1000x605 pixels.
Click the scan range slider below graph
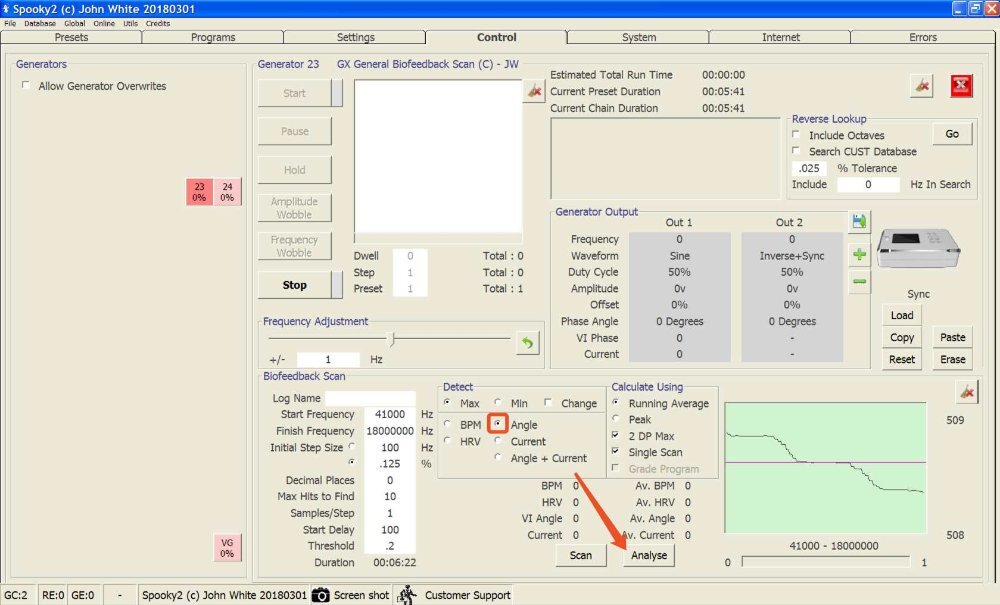826,562
